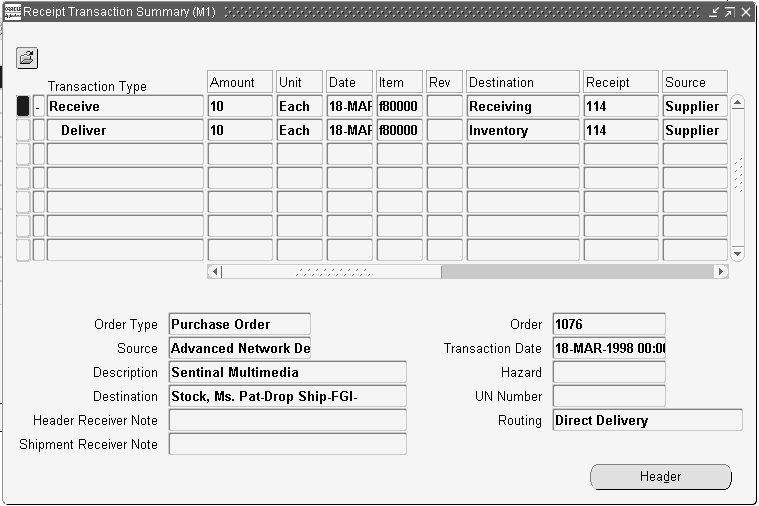The width and height of the screenshot is (759, 506).
Task: Click the Date cell in the Deliver row
Action: coord(349,130)
